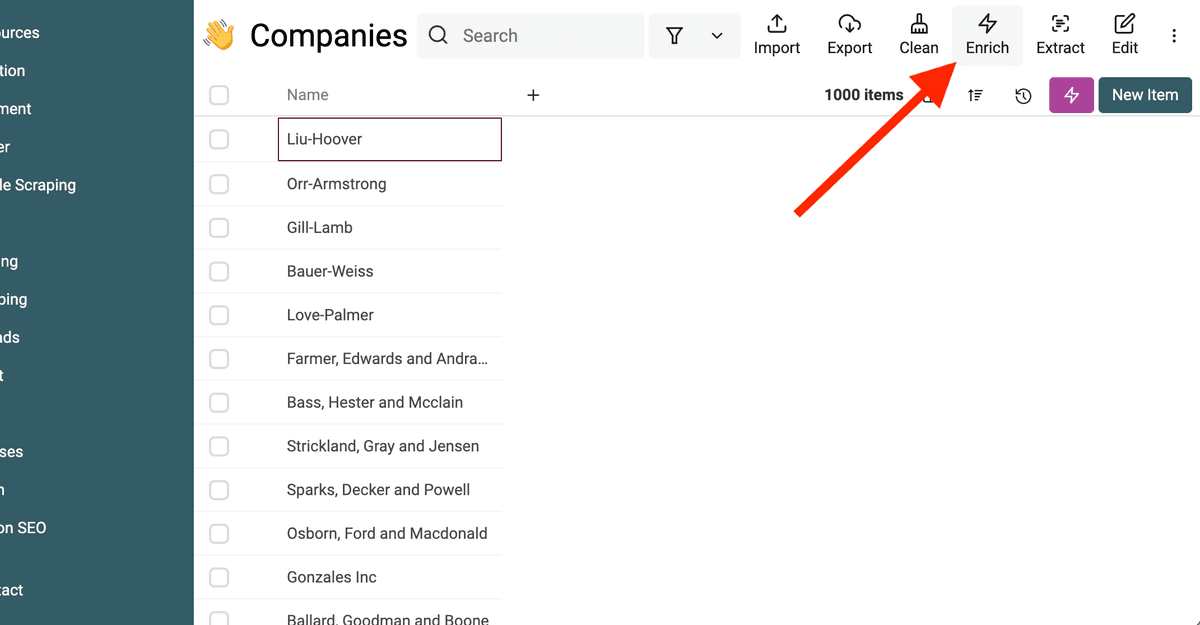Click the Name column header

[308, 95]
